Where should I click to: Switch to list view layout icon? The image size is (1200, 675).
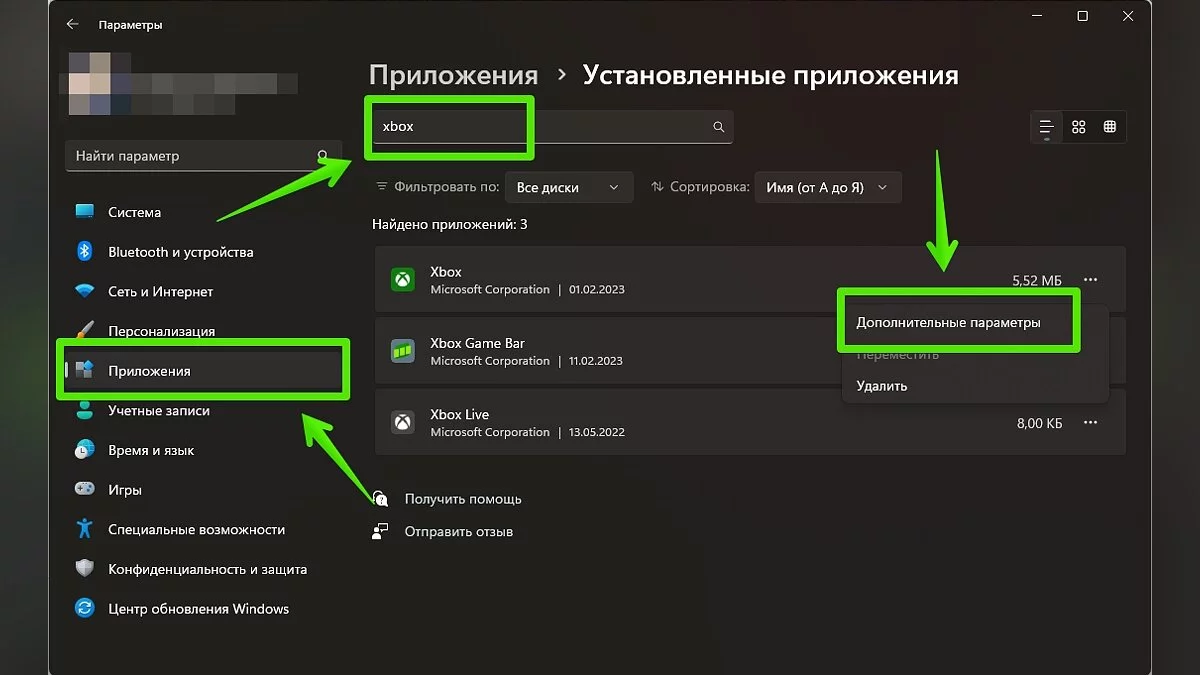click(1046, 127)
